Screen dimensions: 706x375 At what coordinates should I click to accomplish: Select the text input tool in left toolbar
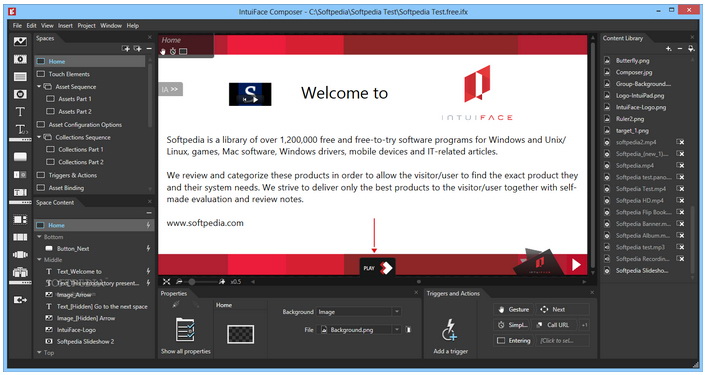[x=20, y=192]
